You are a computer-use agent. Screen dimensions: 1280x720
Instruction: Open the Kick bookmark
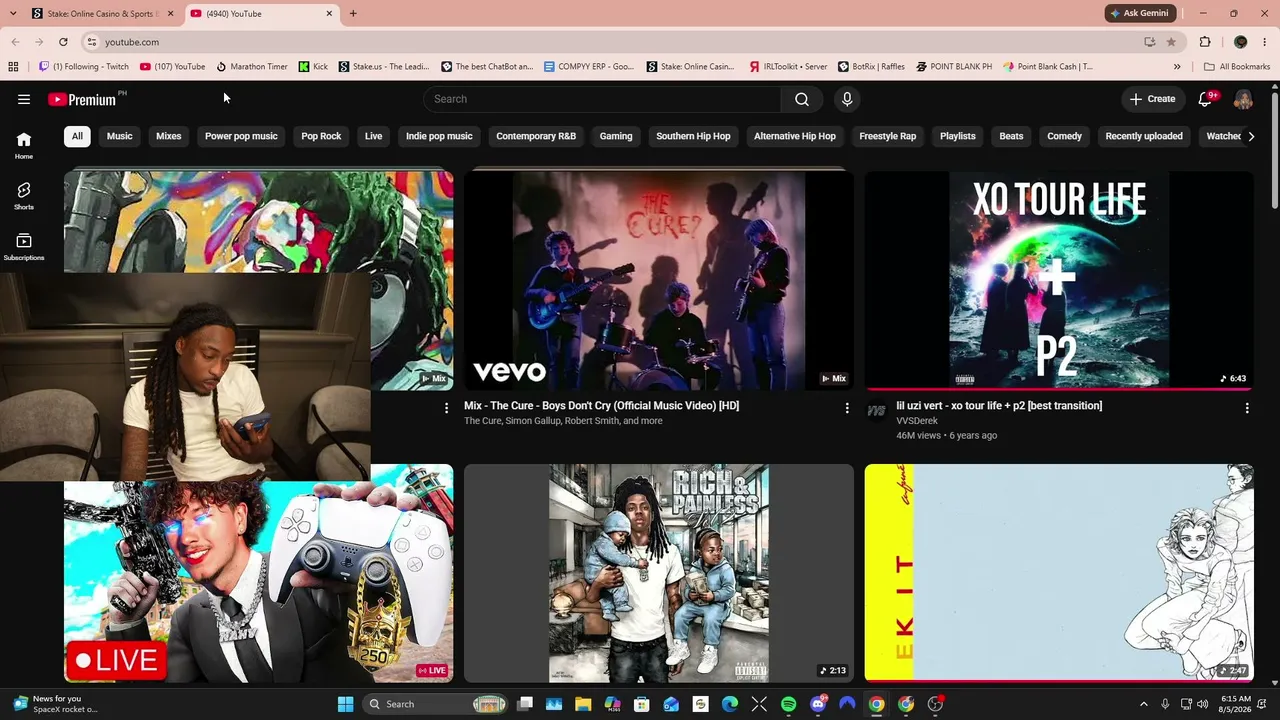pos(313,67)
